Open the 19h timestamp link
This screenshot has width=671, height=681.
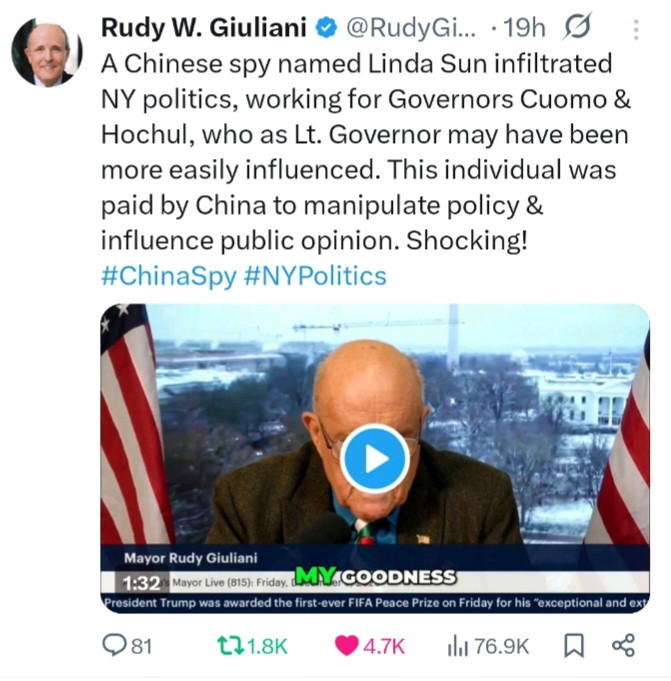[524, 28]
